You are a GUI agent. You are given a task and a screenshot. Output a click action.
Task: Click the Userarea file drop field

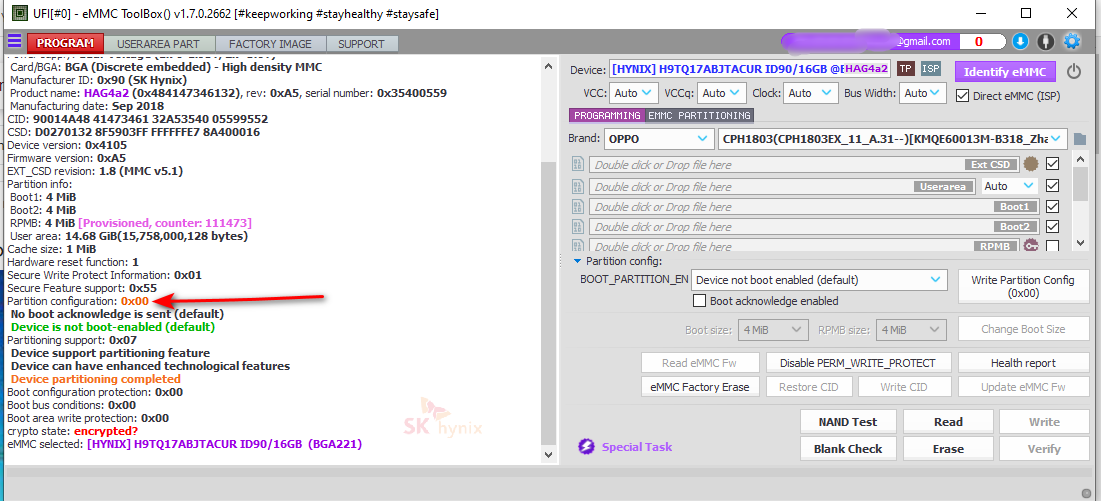pos(783,187)
